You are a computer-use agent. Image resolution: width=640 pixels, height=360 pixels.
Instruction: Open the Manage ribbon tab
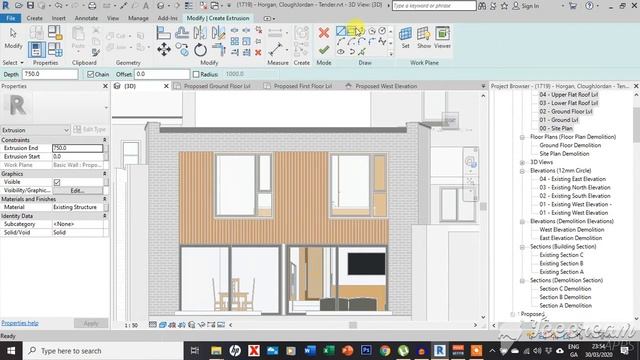(x=138, y=18)
